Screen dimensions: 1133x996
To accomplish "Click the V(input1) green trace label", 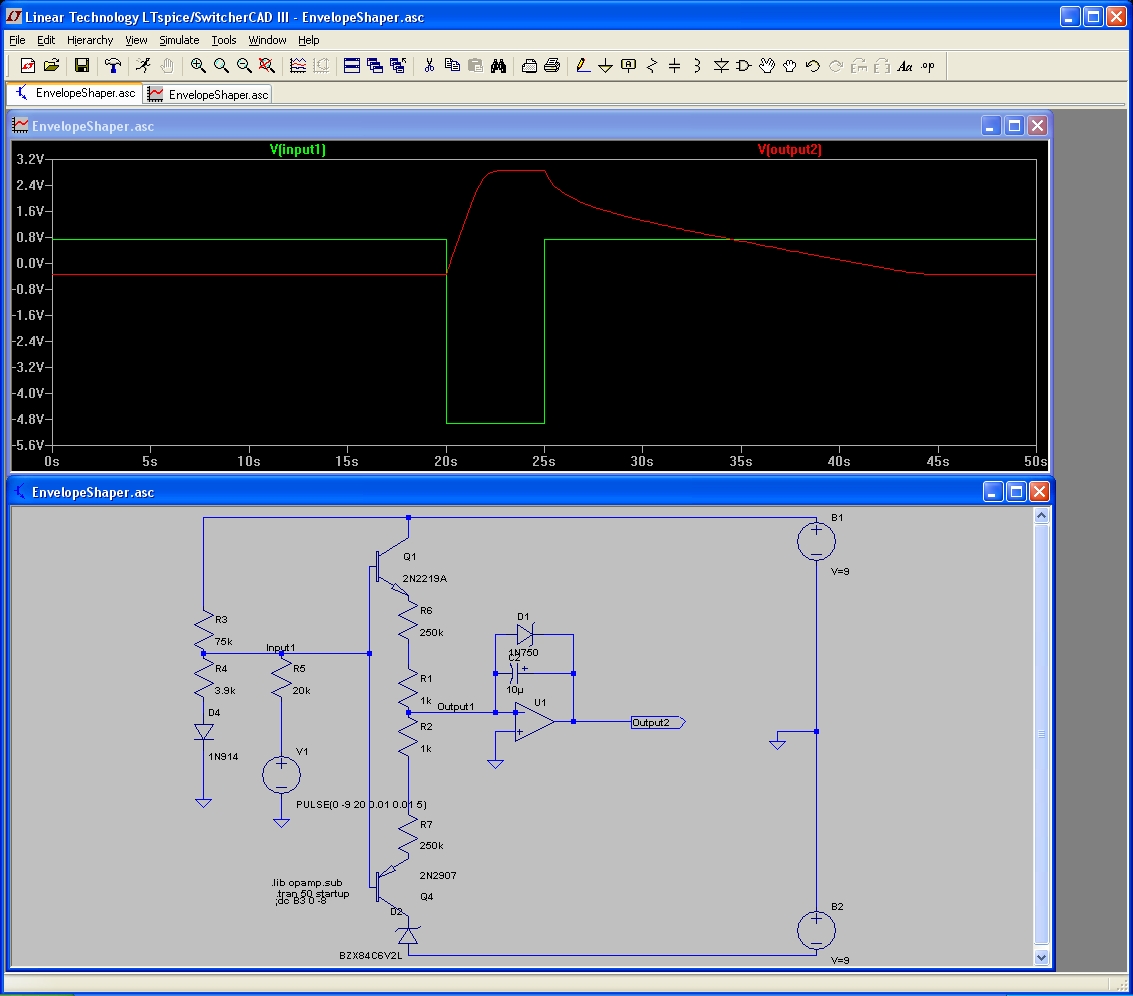I will click(298, 149).
